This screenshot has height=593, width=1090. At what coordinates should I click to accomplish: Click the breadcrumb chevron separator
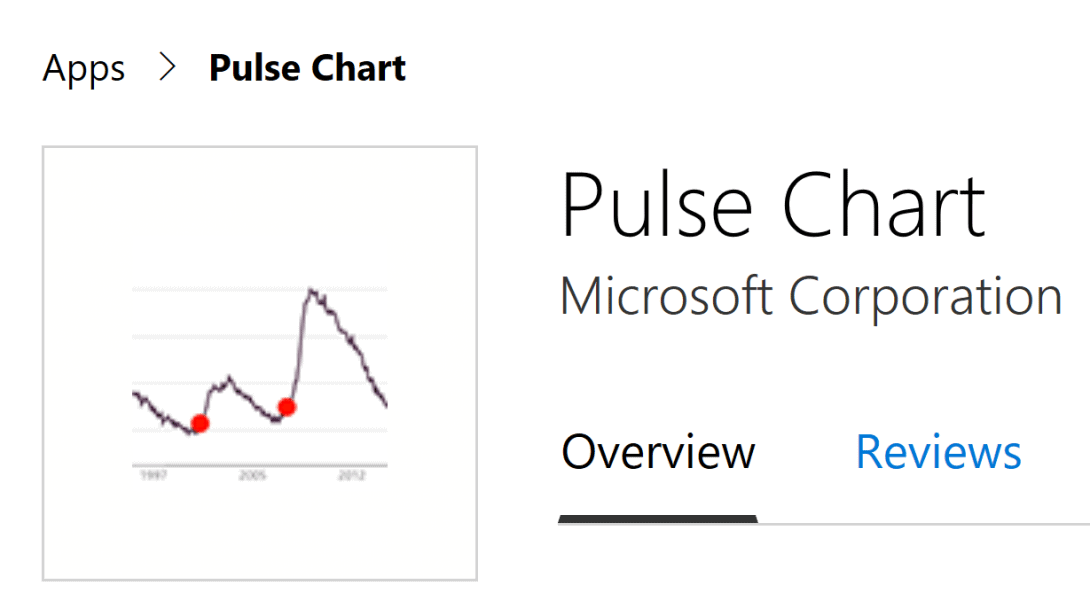(167, 67)
